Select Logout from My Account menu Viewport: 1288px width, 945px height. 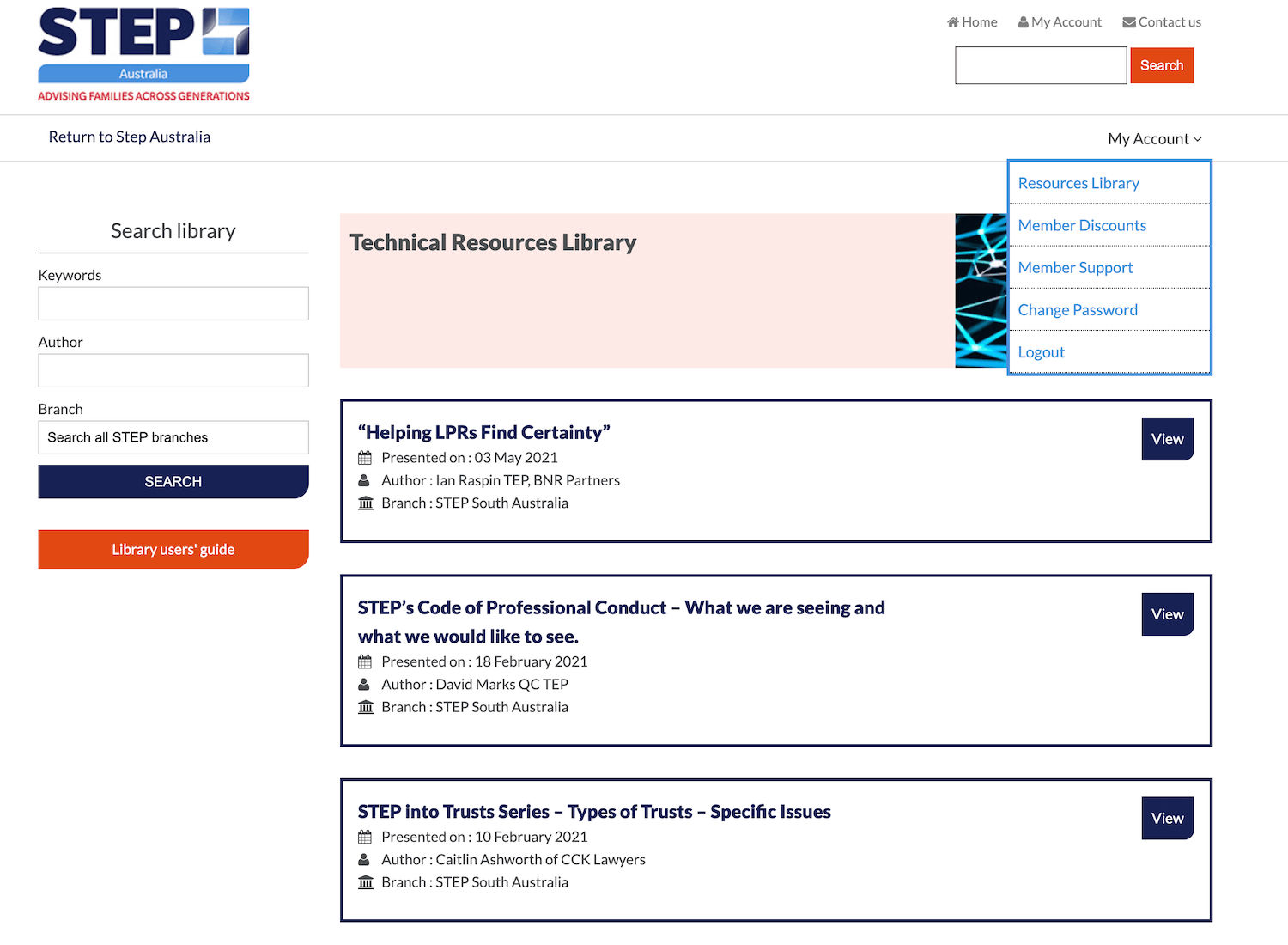1109,352
